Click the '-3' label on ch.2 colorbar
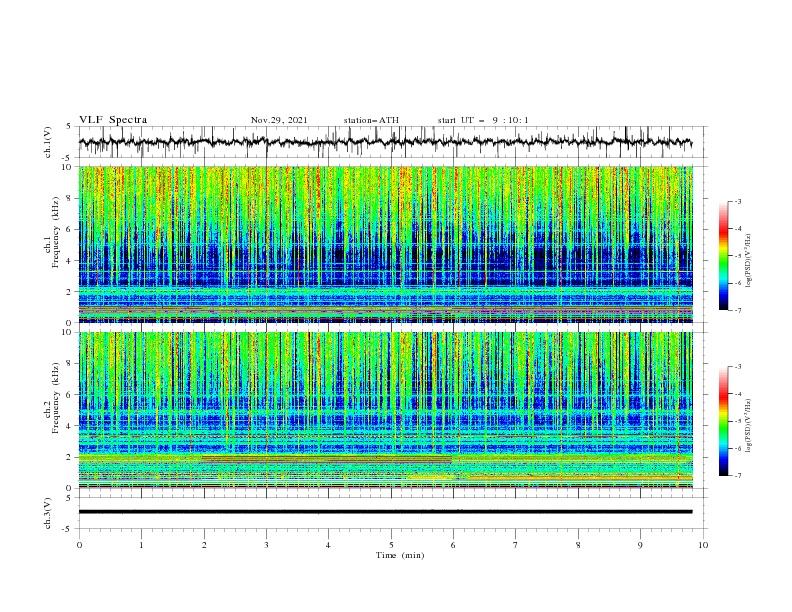Screen dimensions: 792x612 [x=737, y=367]
